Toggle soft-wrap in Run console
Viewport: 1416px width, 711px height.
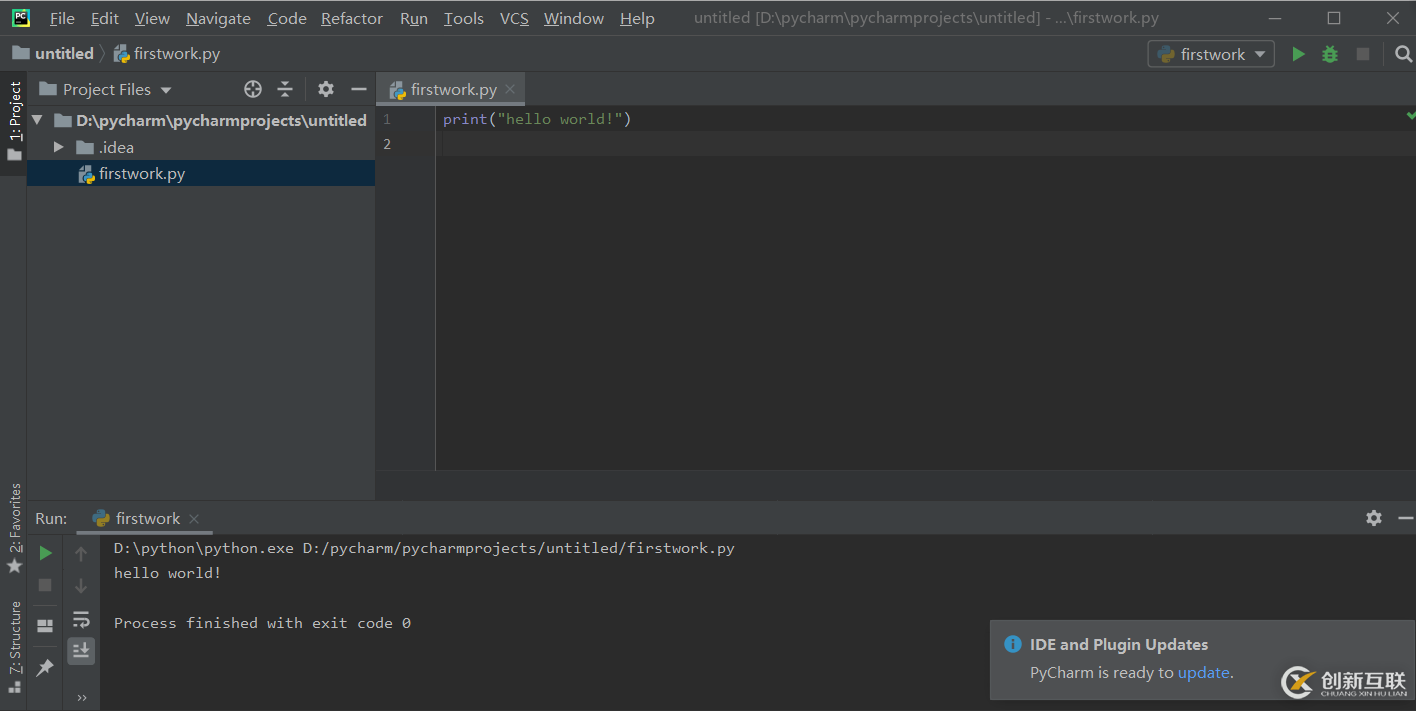[81, 619]
